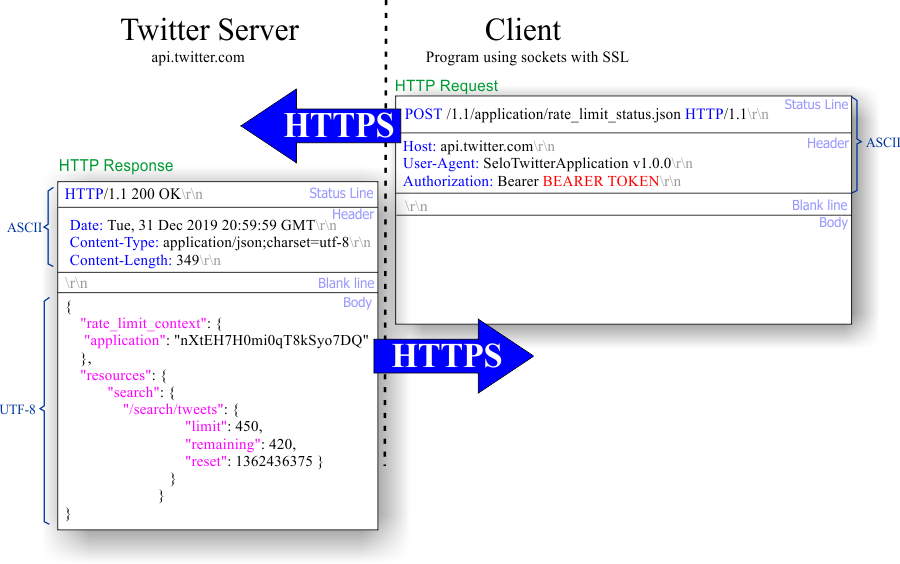Click the "rate_limit_context" JSON key
The width and height of the screenshot is (900, 564).
click(143, 324)
